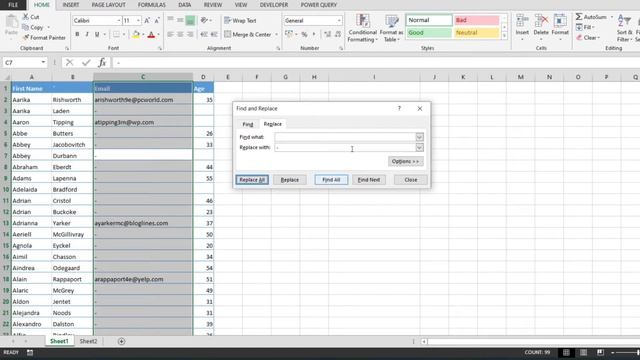Open the Sort & Filter menu

(624, 28)
